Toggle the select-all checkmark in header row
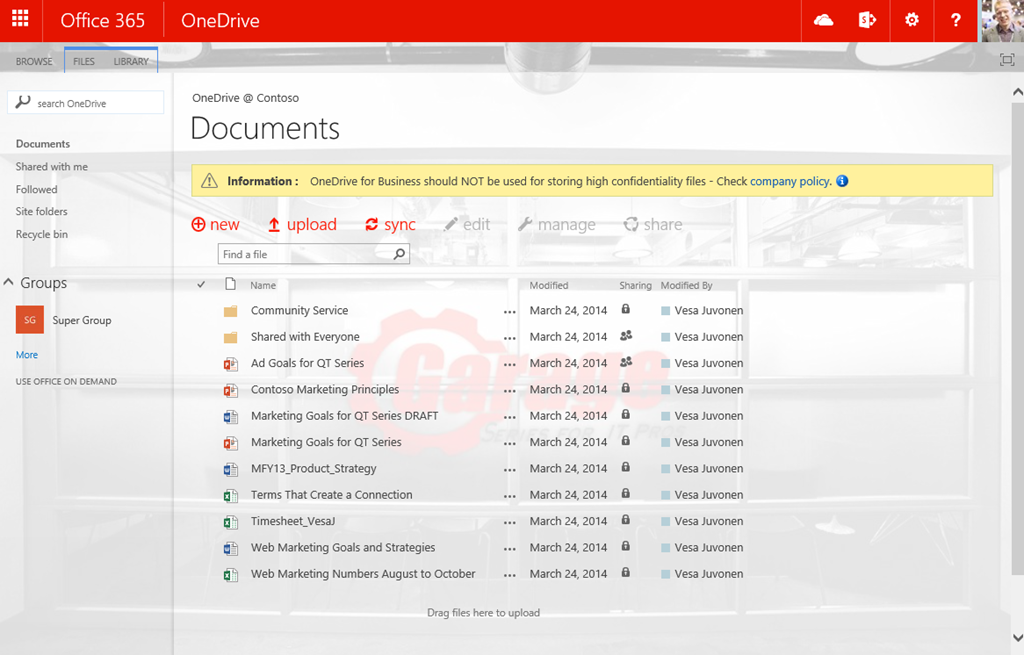The height and width of the screenshot is (655, 1024). coord(201,285)
